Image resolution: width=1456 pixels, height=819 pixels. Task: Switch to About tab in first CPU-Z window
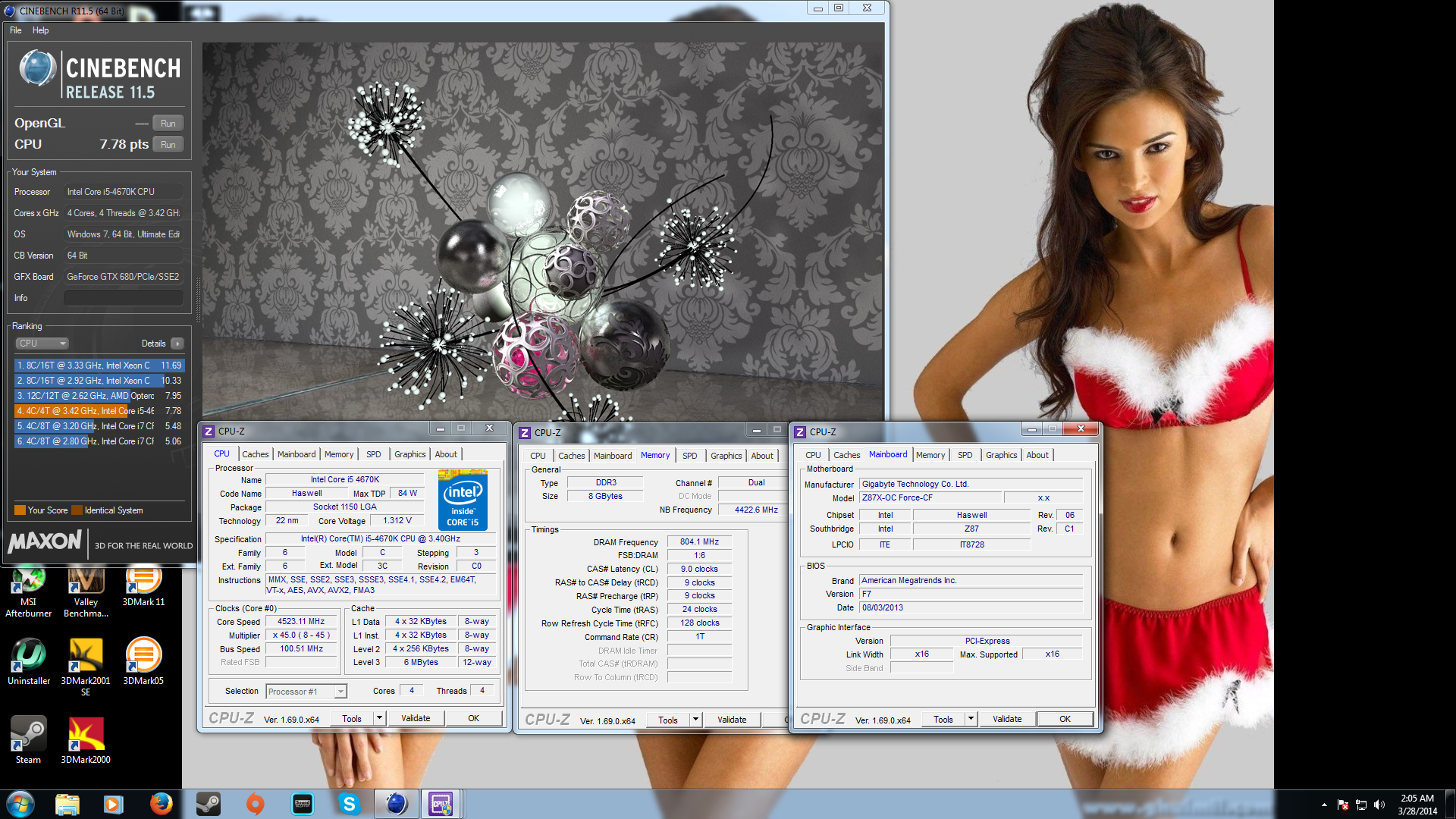446,454
